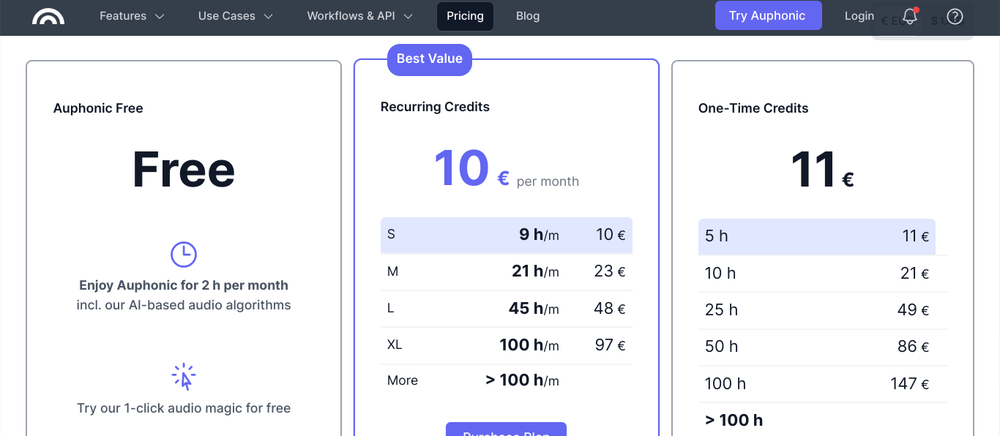
Task: Click the 1-click magic cursor icon
Action: [x=184, y=376]
